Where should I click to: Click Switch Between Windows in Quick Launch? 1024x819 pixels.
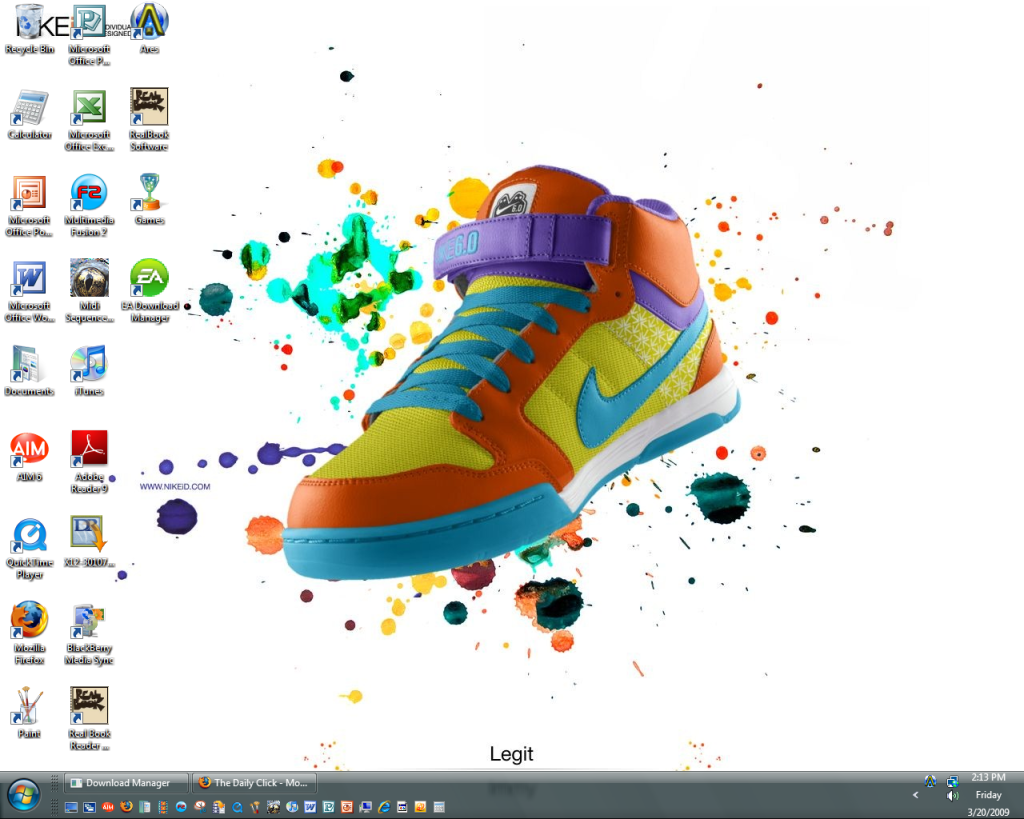coord(89,807)
